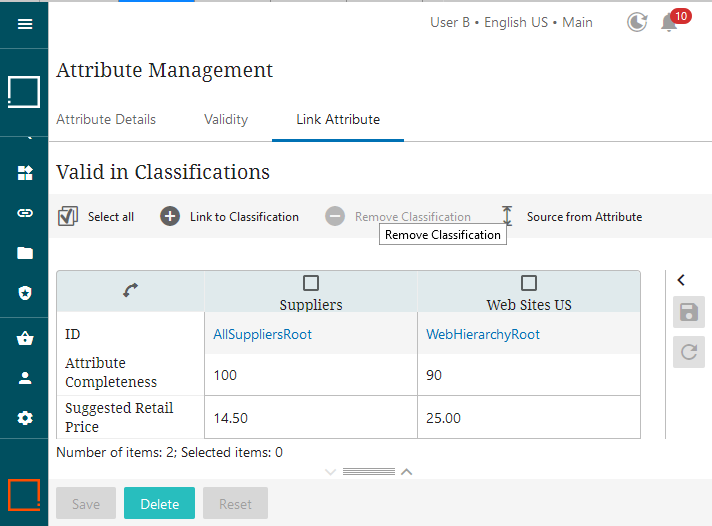This screenshot has width=712, height=526.
Task: Check the Web Sites US column checkbox
Action: pos(529,283)
